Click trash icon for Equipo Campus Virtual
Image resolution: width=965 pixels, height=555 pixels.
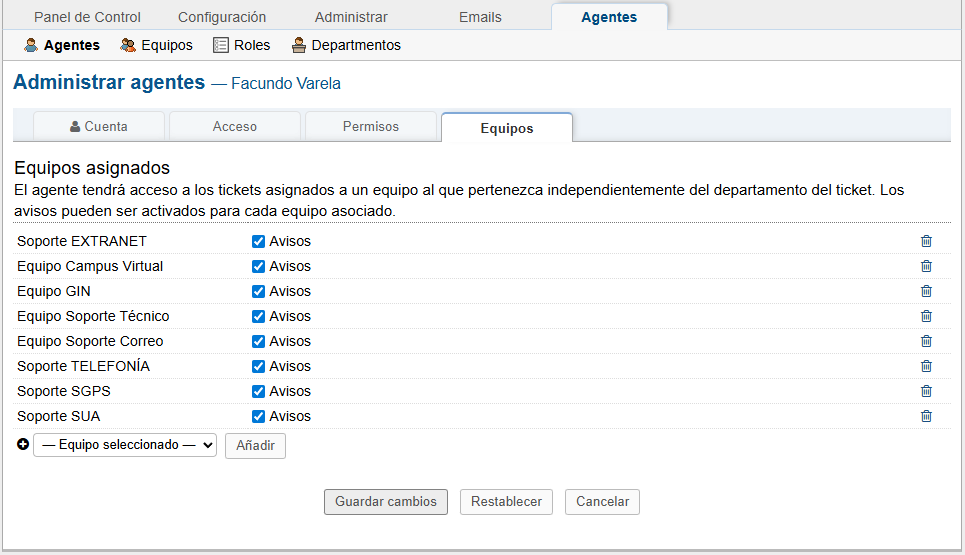tap(926, 266)
